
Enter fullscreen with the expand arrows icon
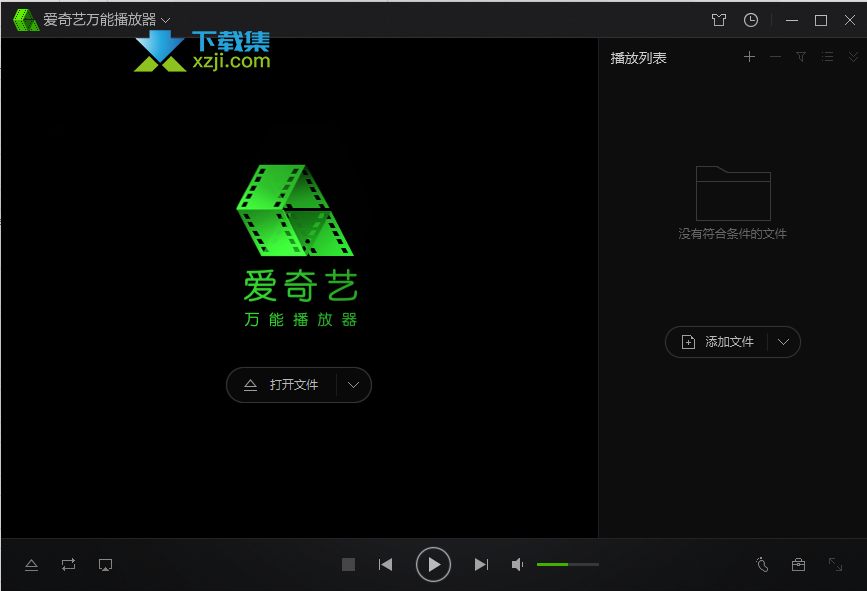coord(835,564)
